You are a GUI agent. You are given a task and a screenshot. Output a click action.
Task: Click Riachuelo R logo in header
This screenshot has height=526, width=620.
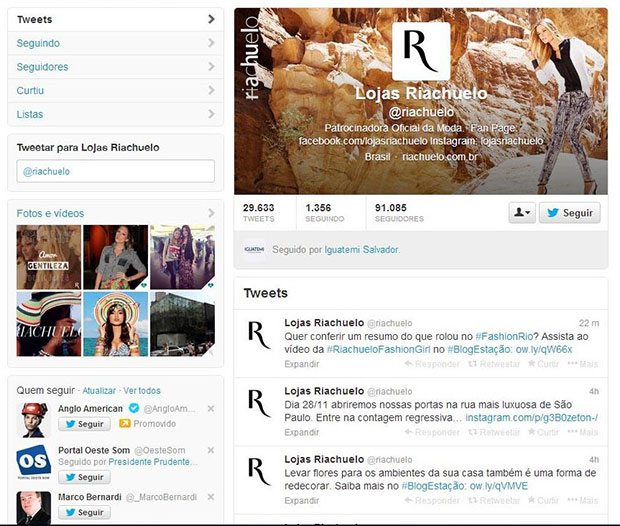tap(421, 51)
